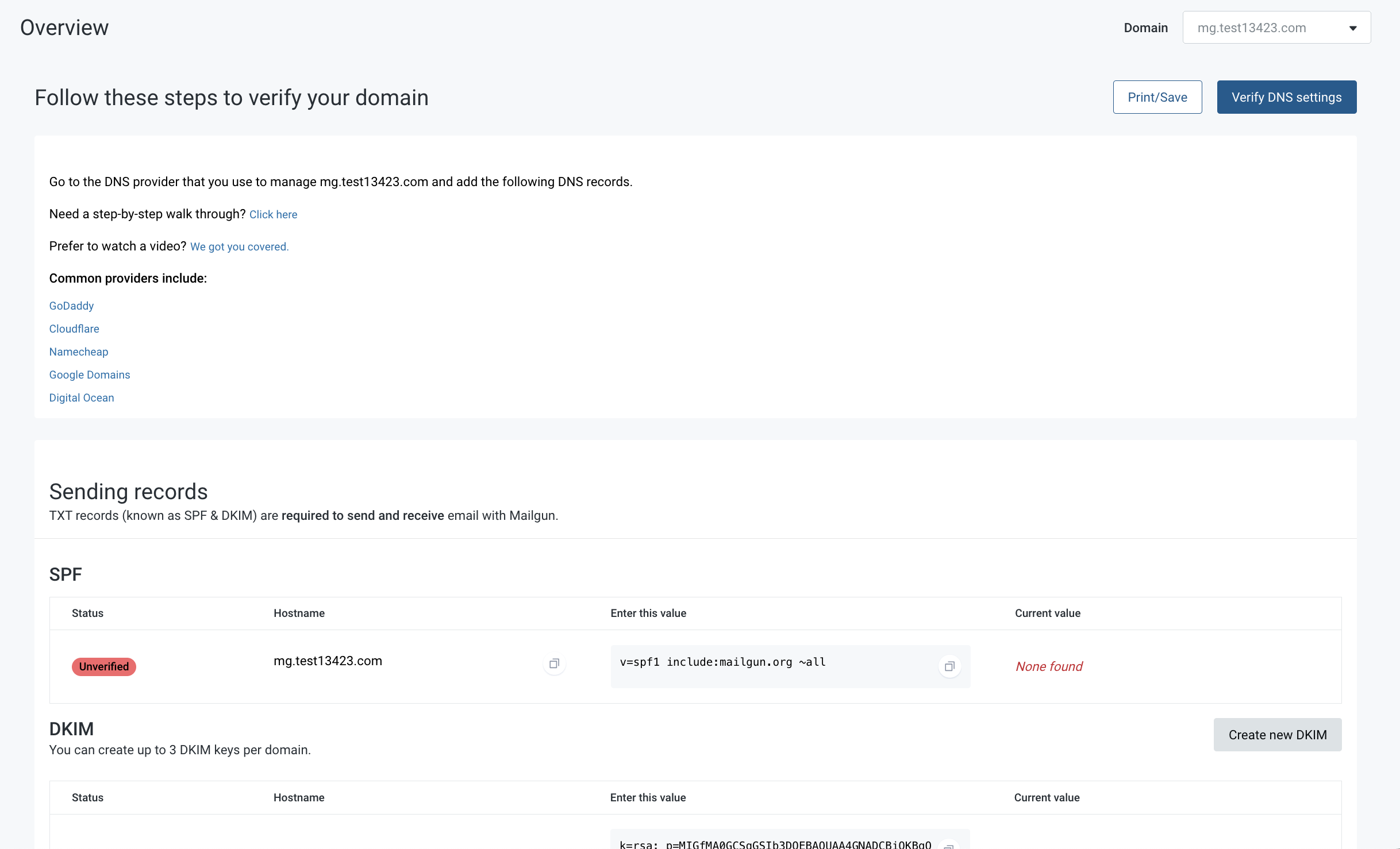Image resolution: width=1400 pixels, height=849 pixels.
Task: Open the Google Domains provider link
Action: click(90, 375)
